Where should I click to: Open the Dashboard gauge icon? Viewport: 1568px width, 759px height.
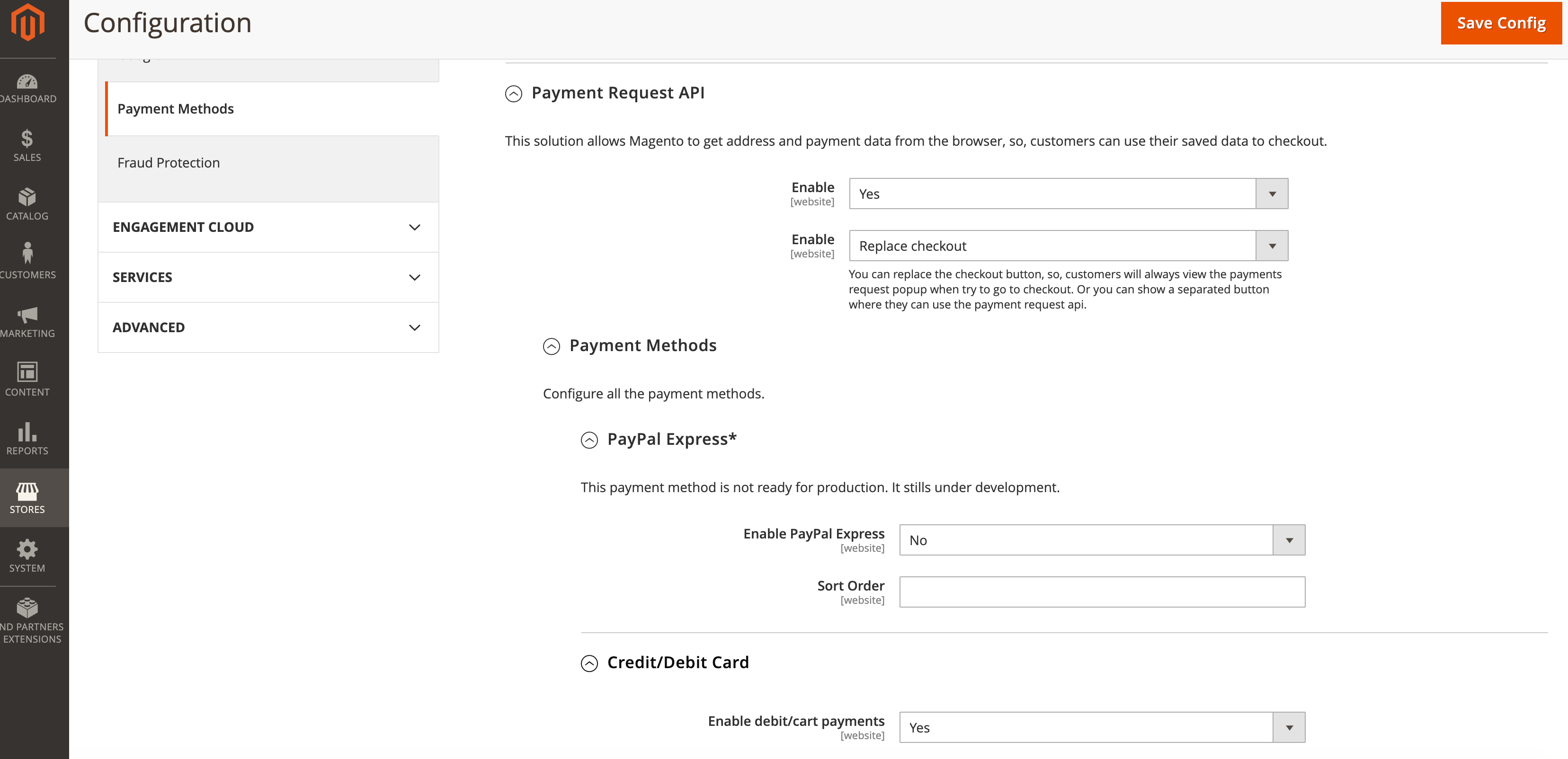(x=27, y=82)
